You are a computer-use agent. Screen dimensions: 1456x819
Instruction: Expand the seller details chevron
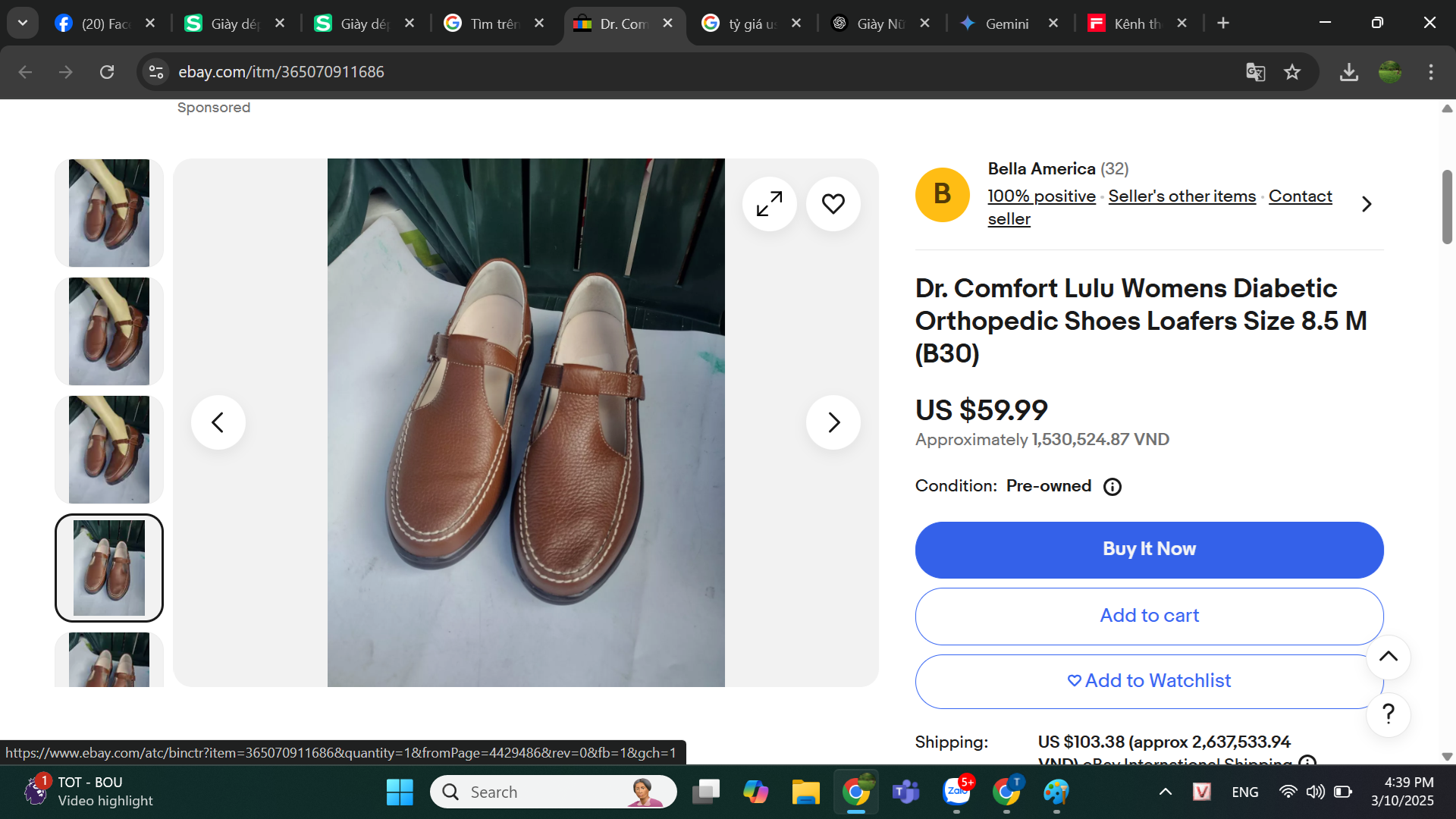click(1367, 204)
